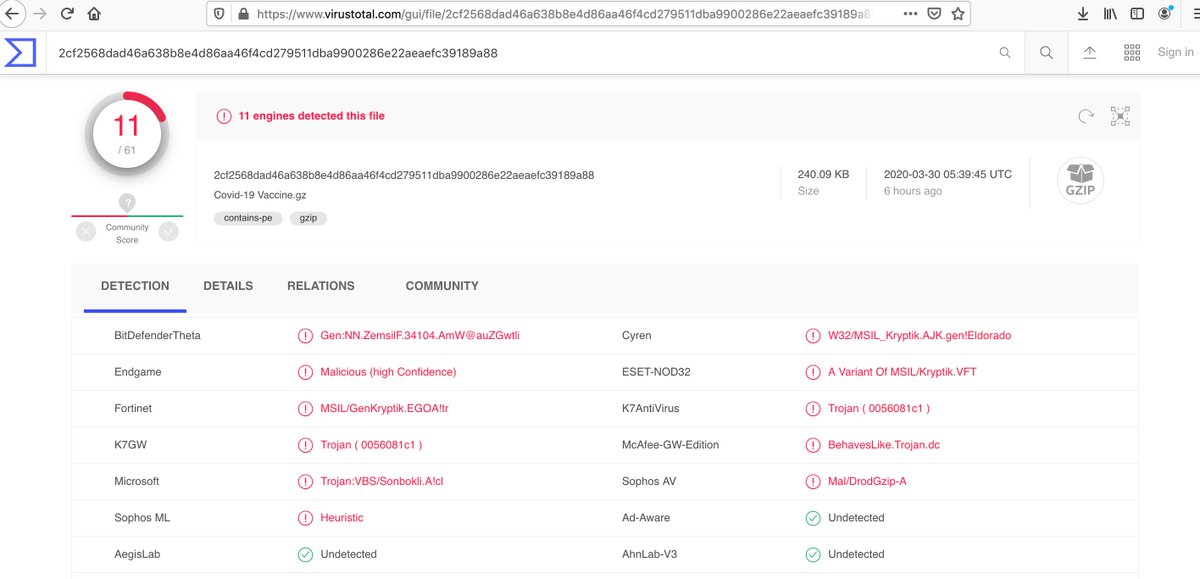1200x579 pixels.
Task: Open Firefox account avatar icon
Action: (1165, 14)
